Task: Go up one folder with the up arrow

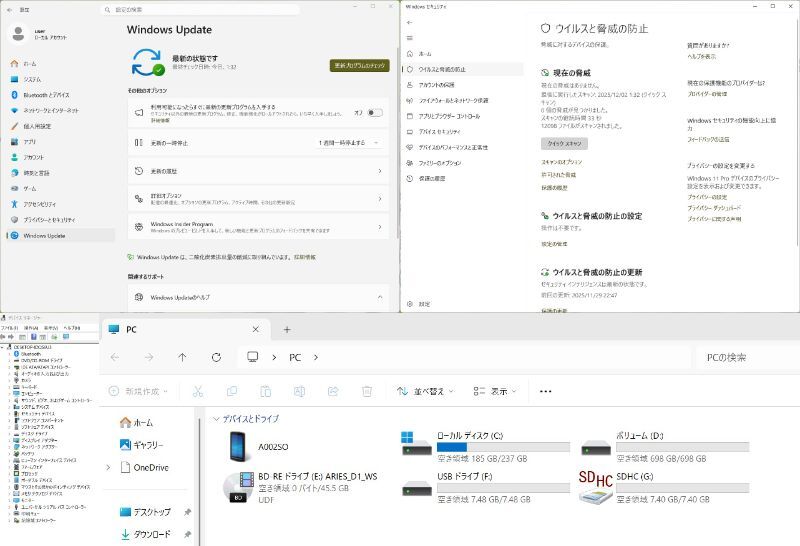Action: (x=182, y=357)
